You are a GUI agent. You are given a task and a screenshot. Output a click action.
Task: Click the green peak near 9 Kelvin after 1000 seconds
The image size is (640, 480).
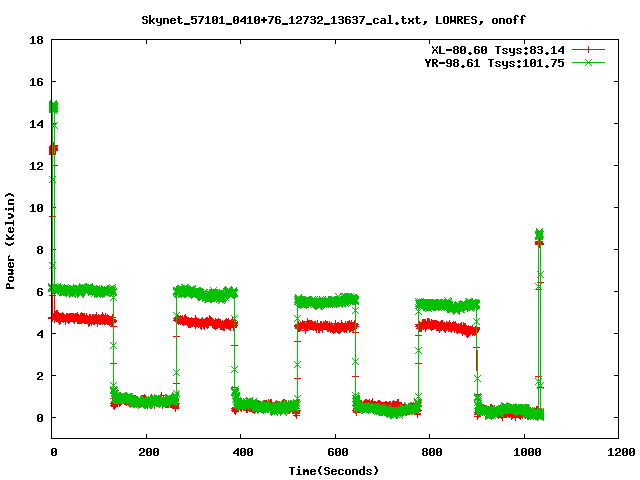[539, 234]
